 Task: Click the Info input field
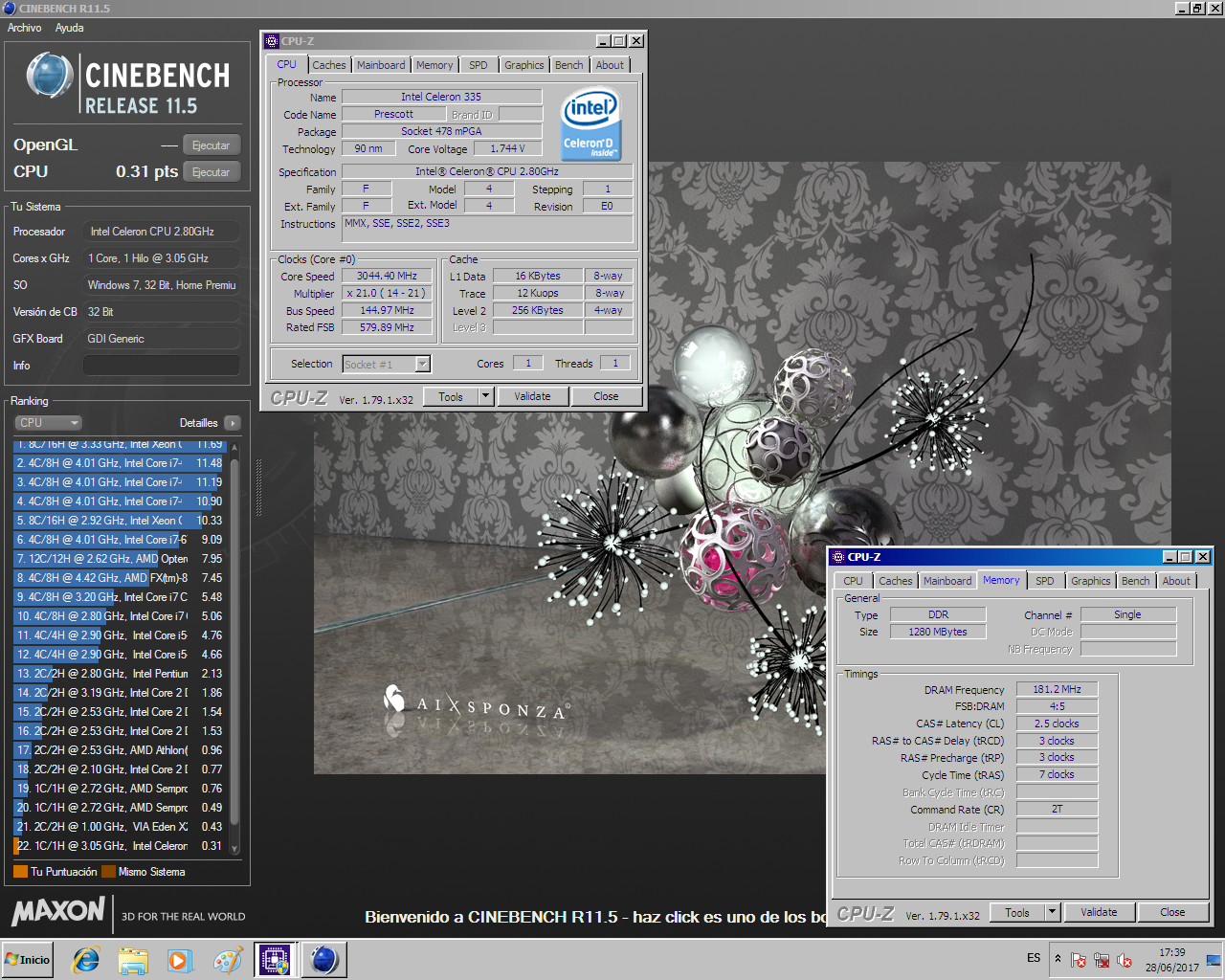pos(161,366)
